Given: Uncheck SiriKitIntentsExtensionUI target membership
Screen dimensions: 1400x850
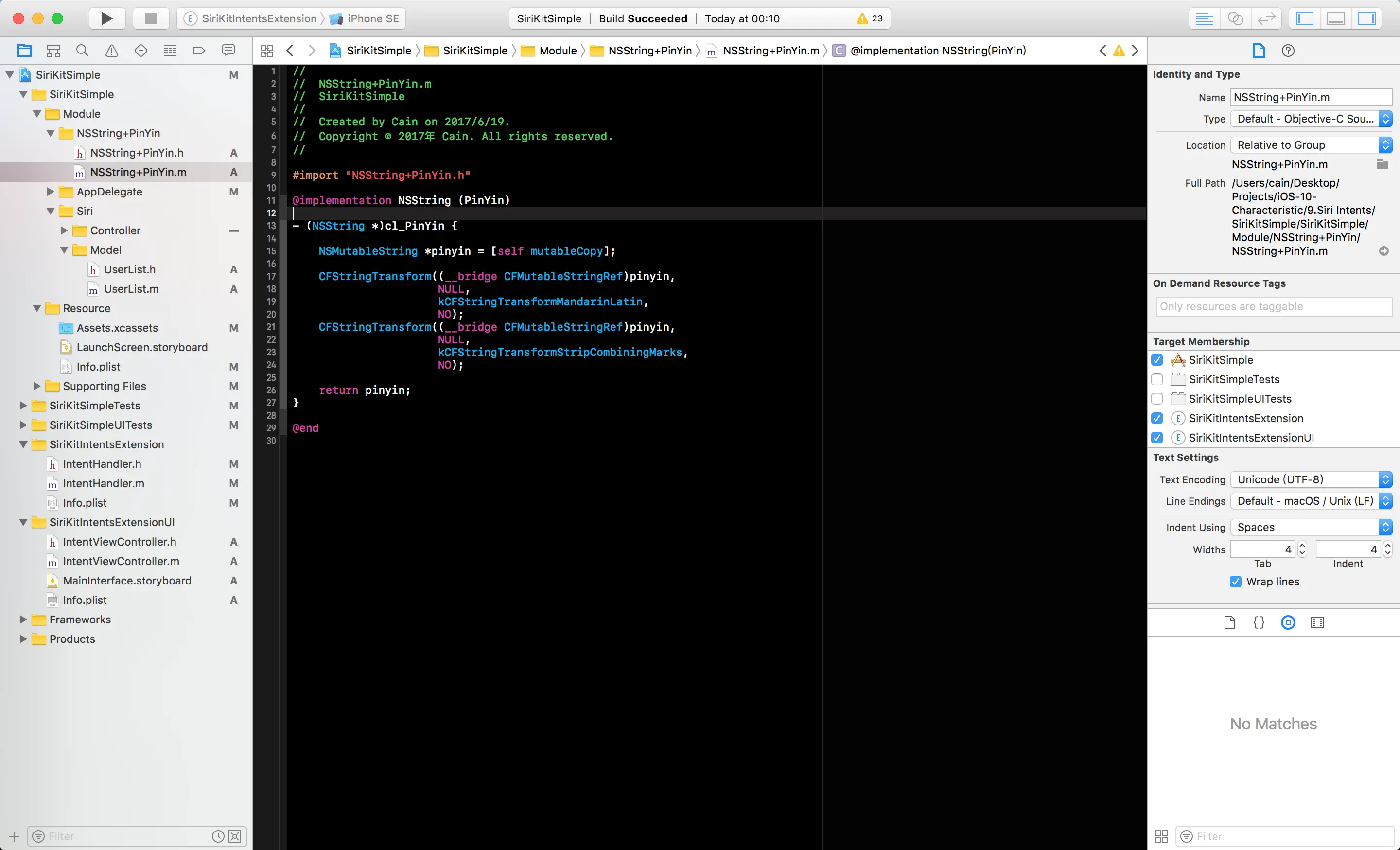Looking at the screenshot, I should [1157, 438].
